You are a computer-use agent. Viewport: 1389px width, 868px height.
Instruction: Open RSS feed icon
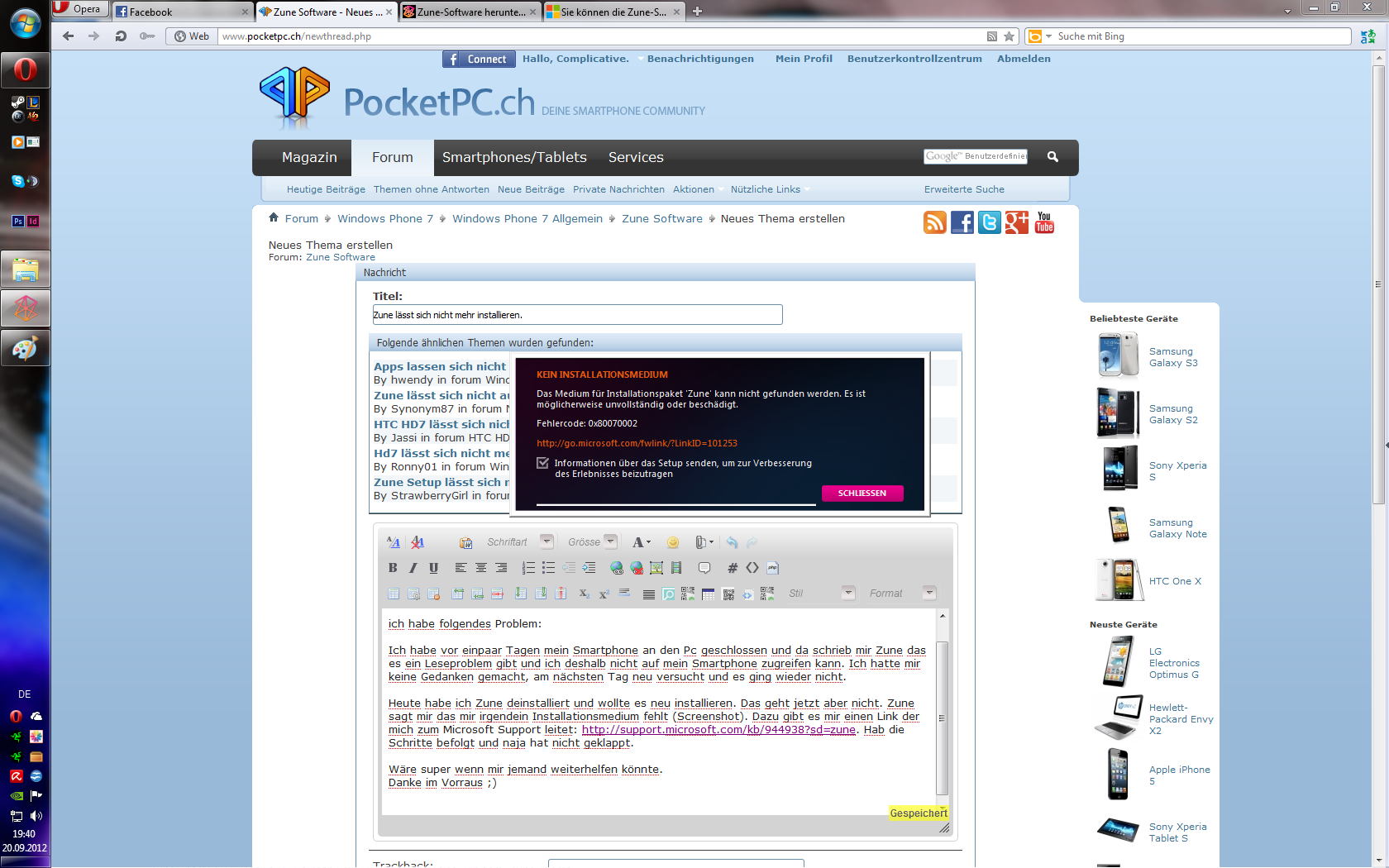[935, 222]
